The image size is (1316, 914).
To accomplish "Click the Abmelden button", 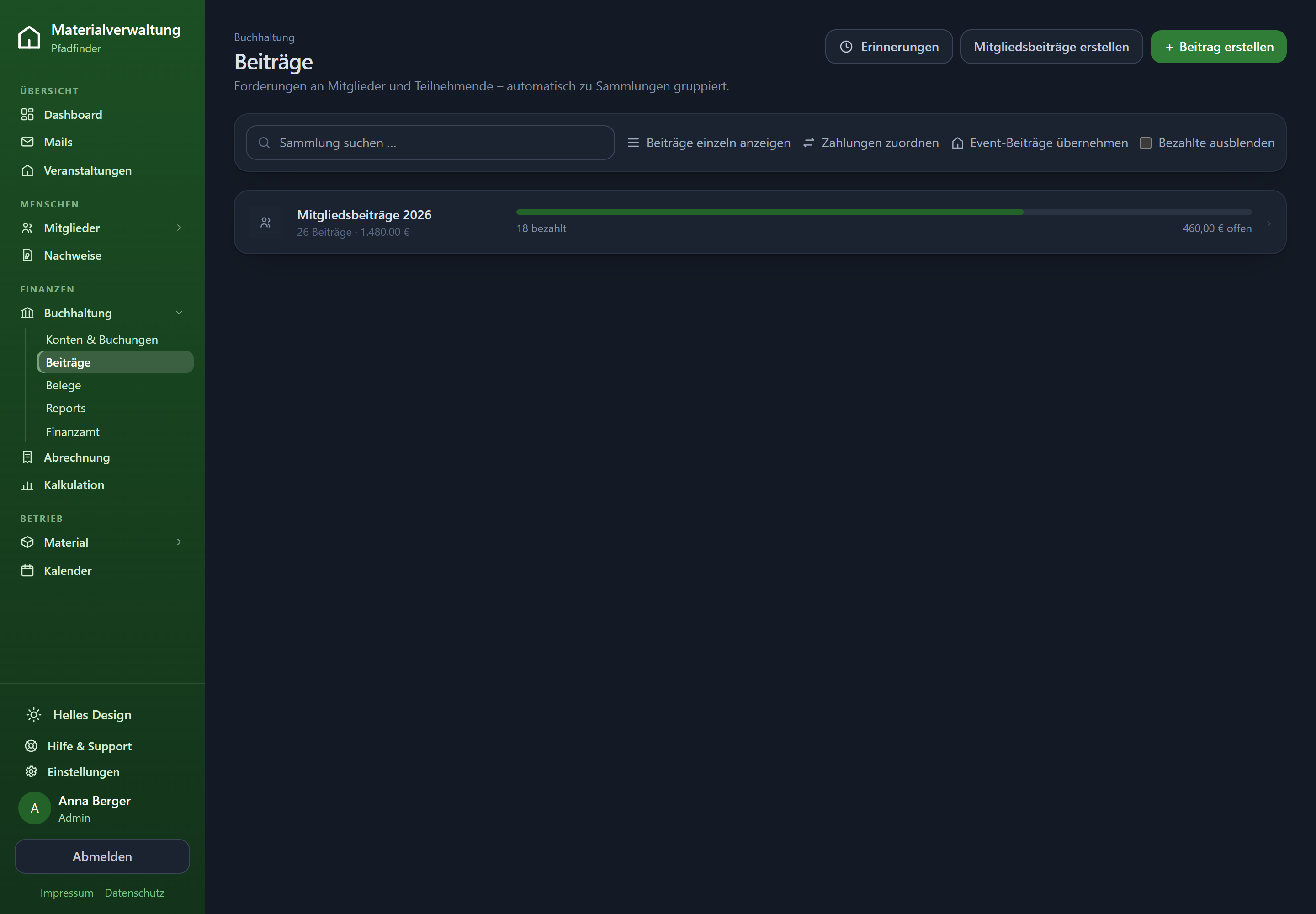I will (102, 856).
